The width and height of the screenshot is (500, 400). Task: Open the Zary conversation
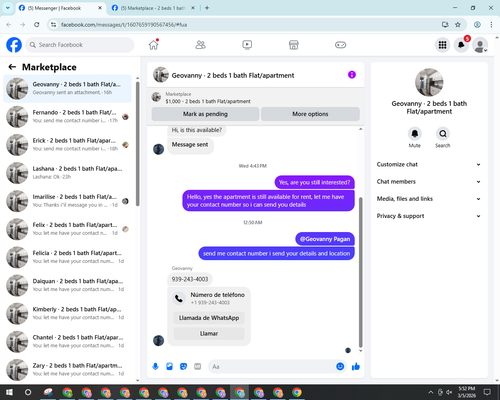tap(67, 370)
